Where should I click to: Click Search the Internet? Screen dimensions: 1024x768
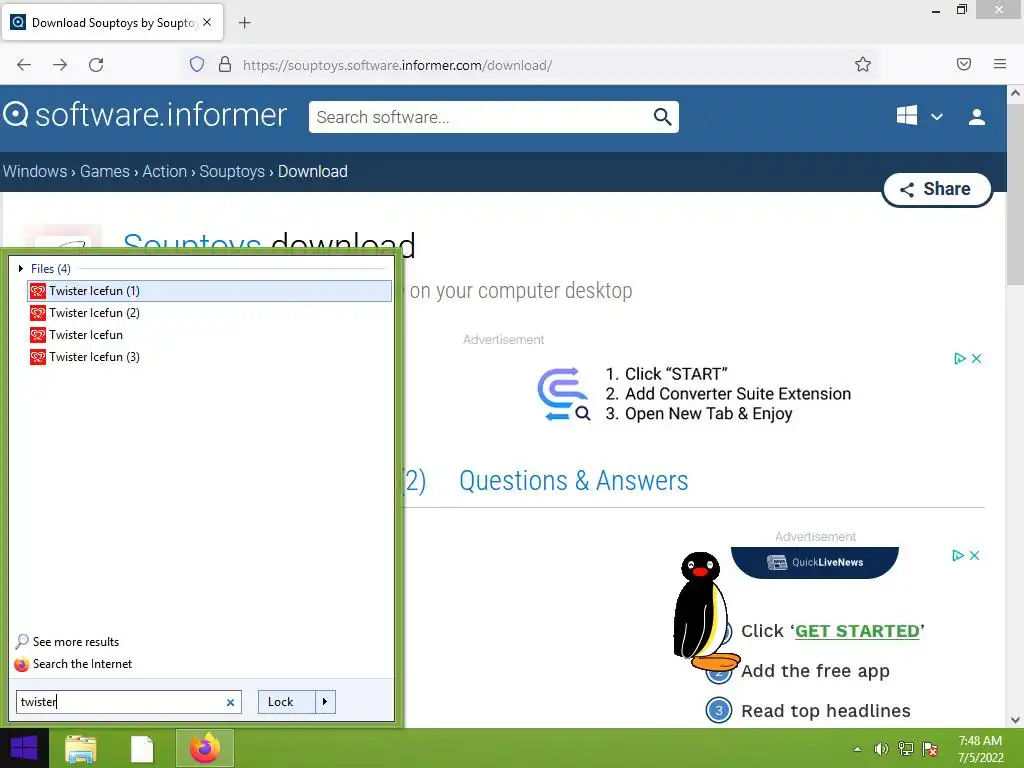[73, 664]
